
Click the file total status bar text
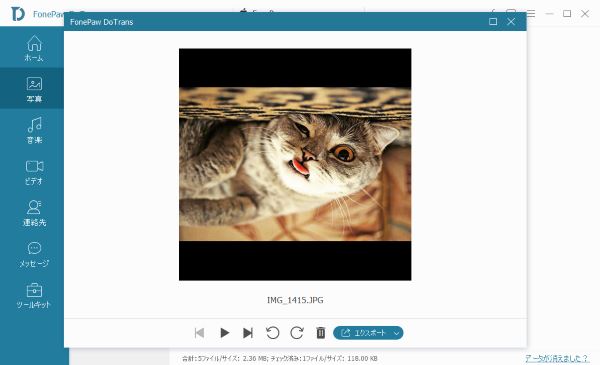point(280,358)
